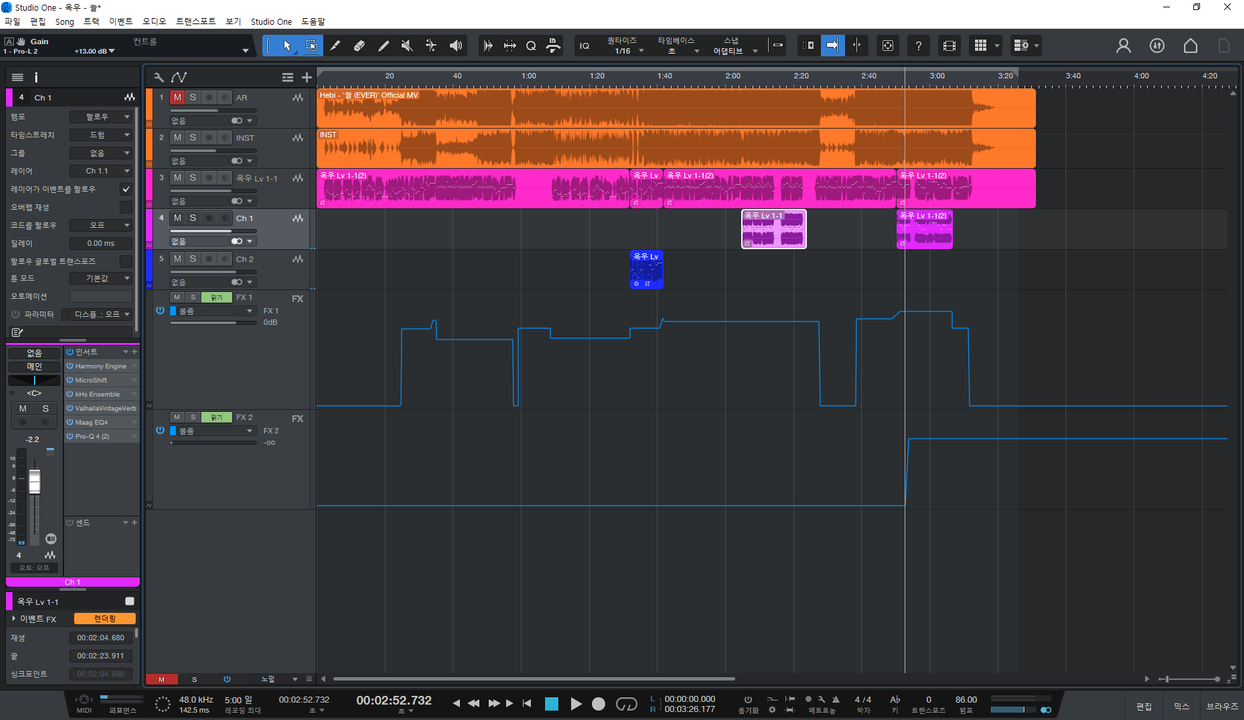
Task: Click the Play transport button
Action: 576,704
